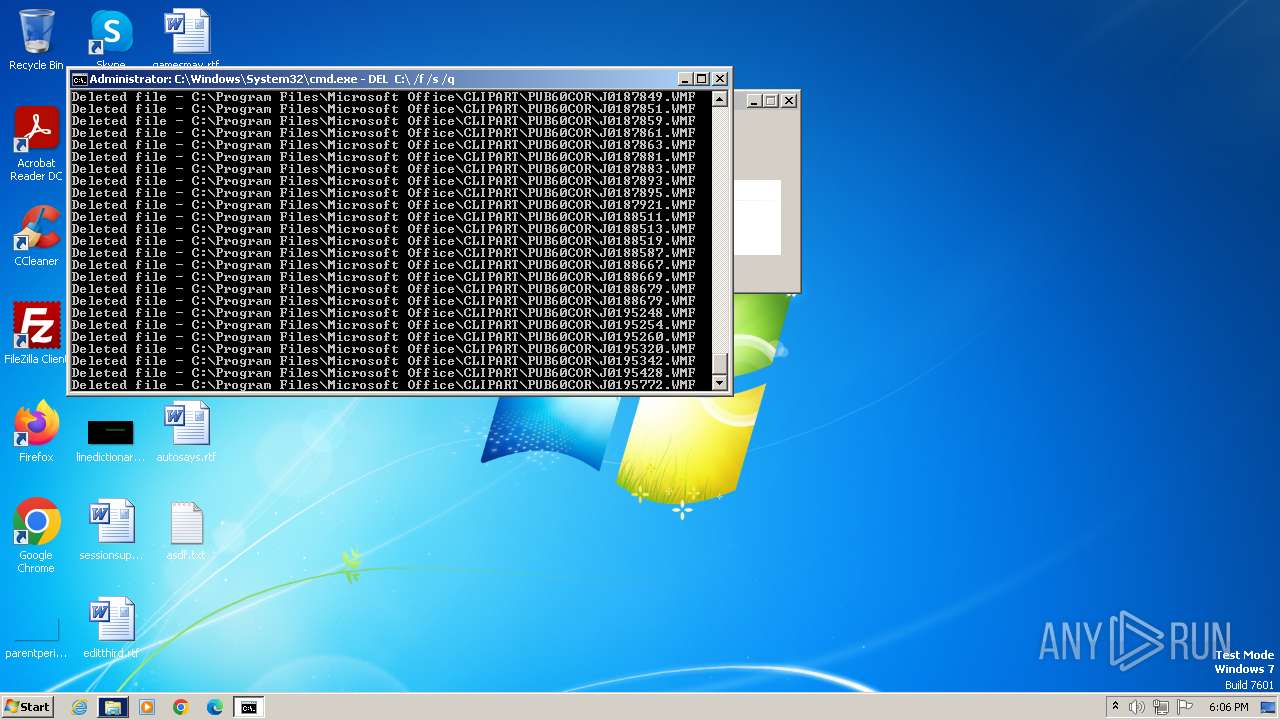
Task: Click the 6:06 PM system clock
Action: [x=1228, y=707]
